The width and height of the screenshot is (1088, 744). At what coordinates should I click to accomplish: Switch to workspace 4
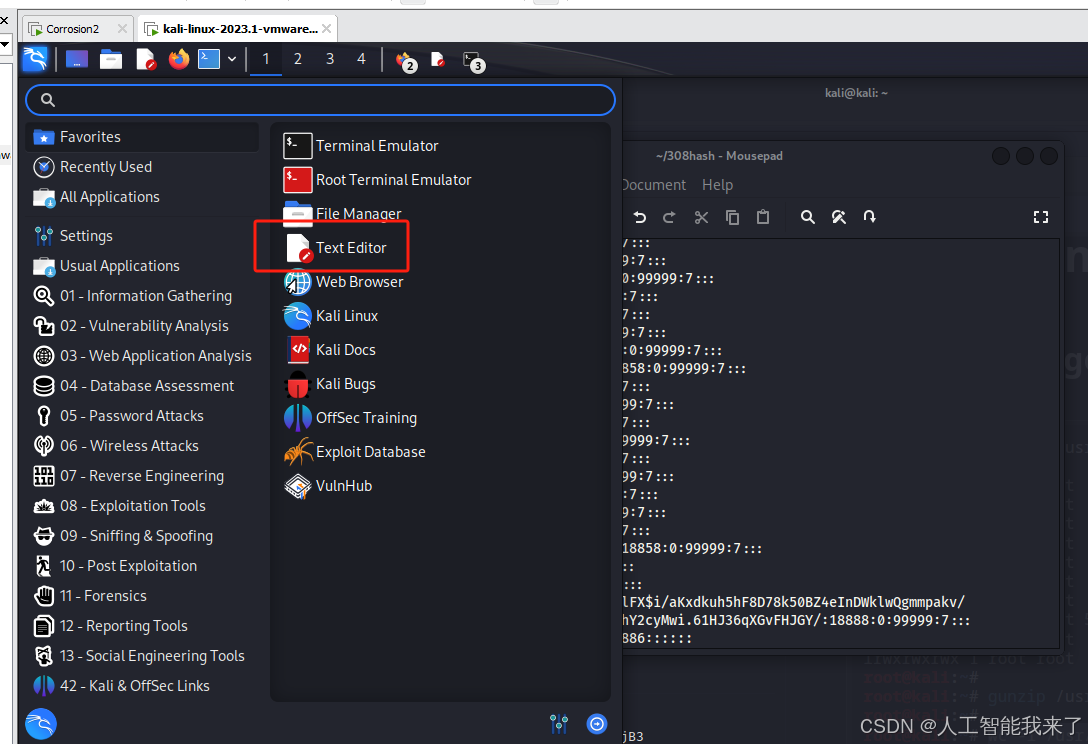361,60
